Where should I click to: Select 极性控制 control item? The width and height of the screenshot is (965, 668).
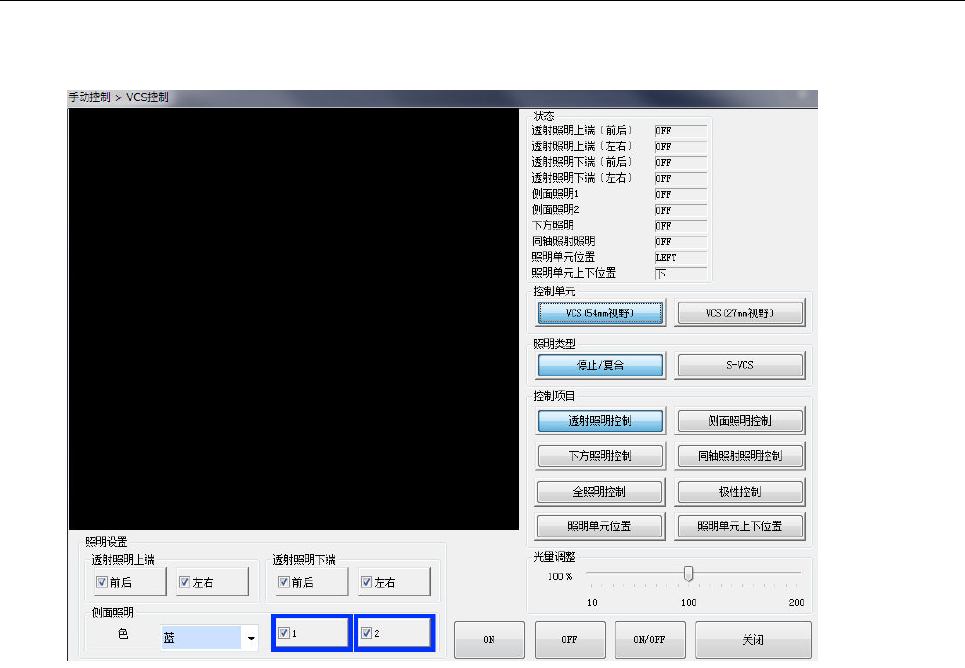click(x=740, y=492)
